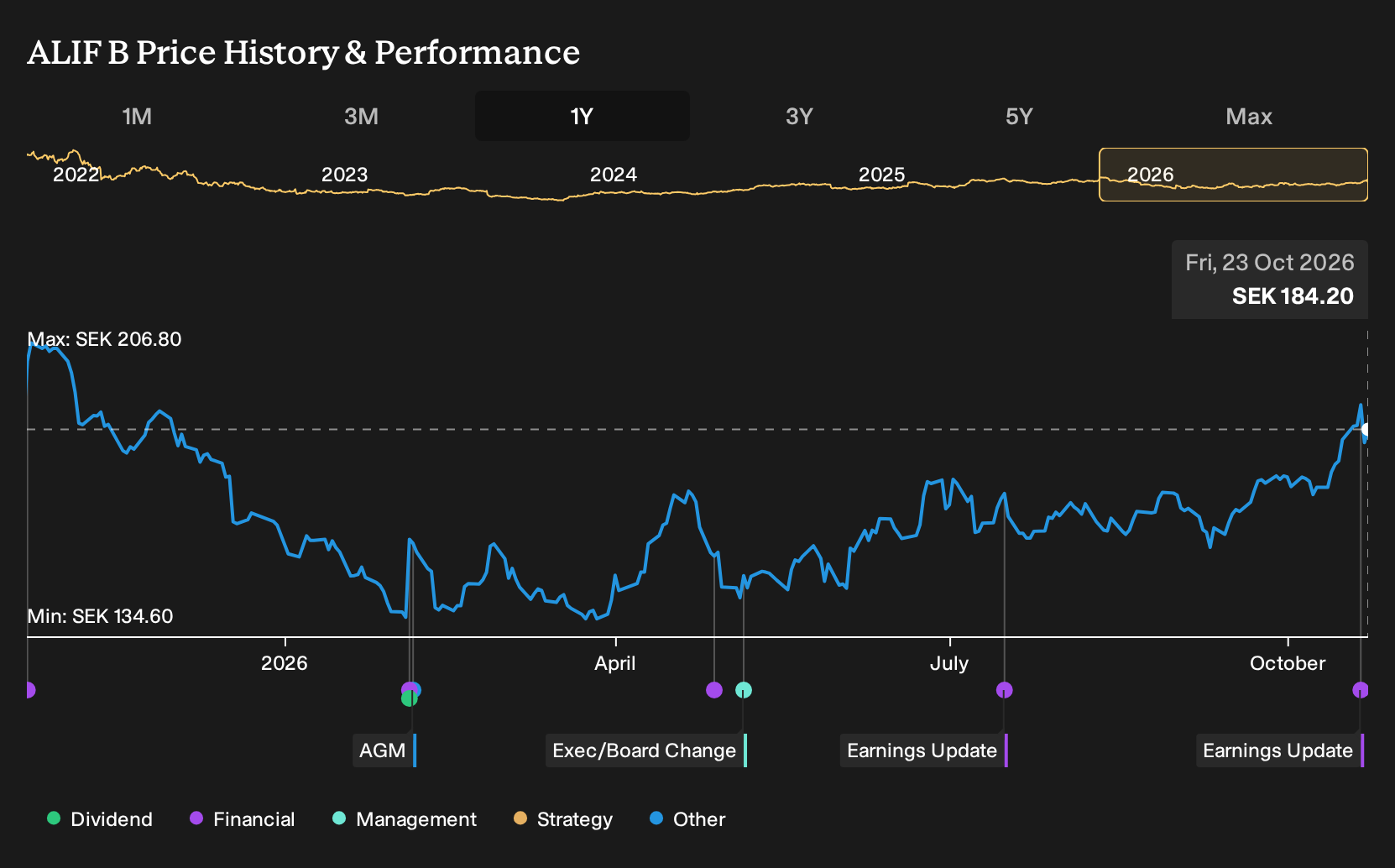Click the highlighted 2026 range selector window
Screen dimensions: 1395x868
coord(1233,175)
